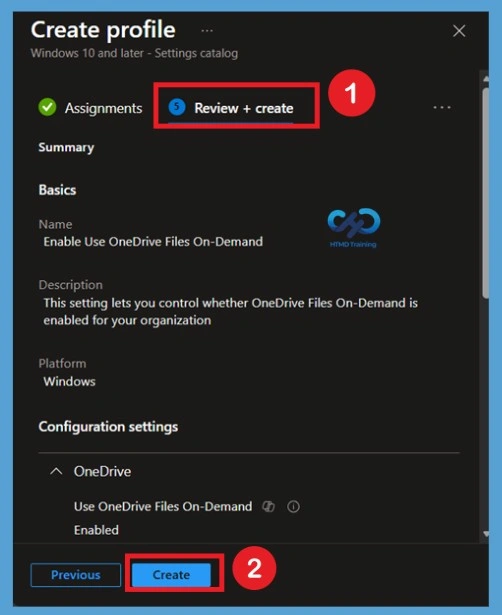Click the Create button

click(x=171, y=575)
